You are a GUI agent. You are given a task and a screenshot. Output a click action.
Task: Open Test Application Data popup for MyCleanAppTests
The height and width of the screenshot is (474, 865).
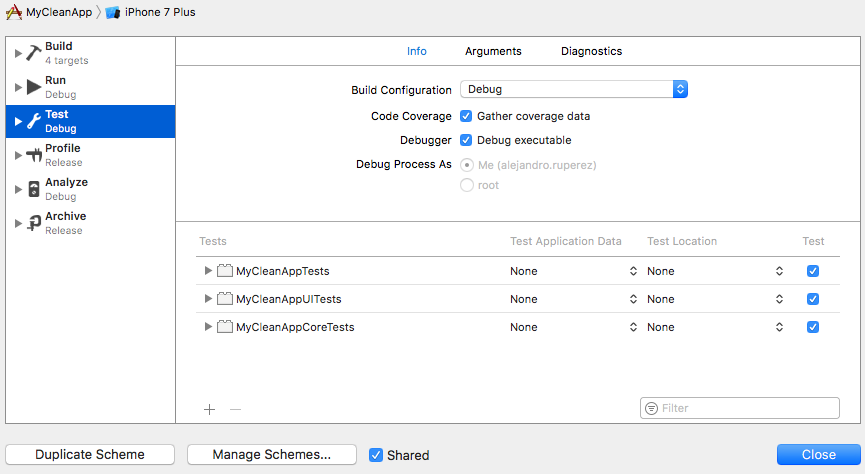(x=573, y=271)
